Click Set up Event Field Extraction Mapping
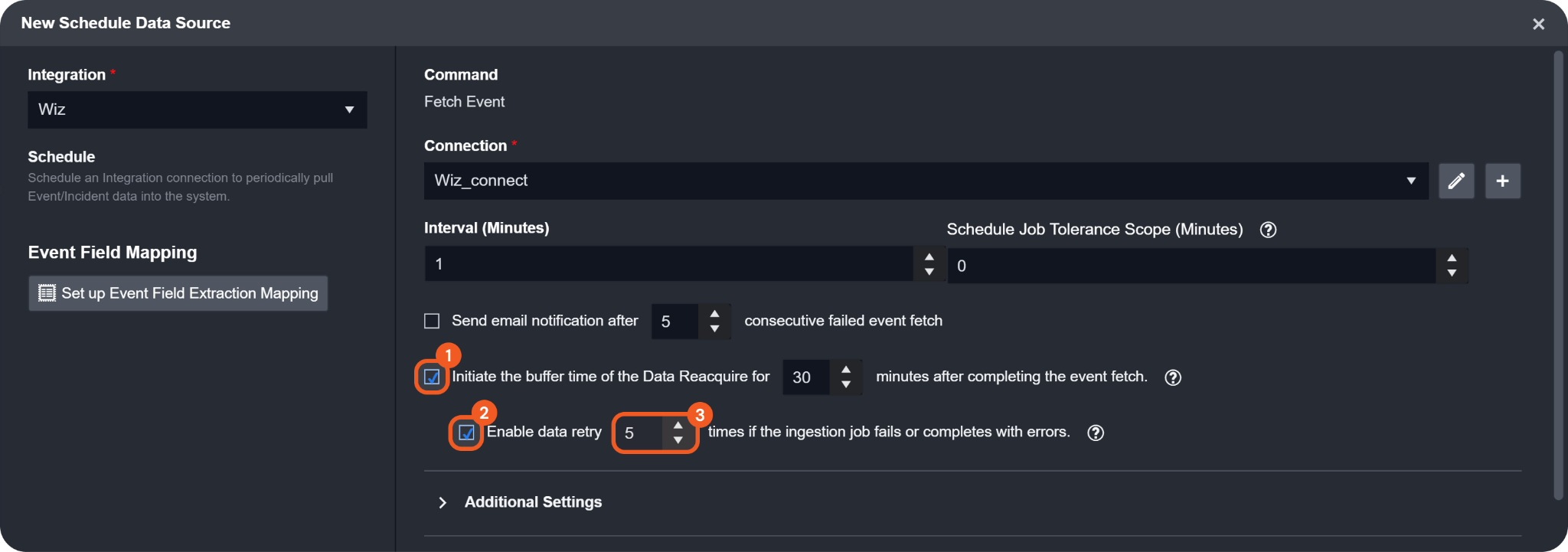Screen dimensions: 1568x552 (x=178, y=293)
